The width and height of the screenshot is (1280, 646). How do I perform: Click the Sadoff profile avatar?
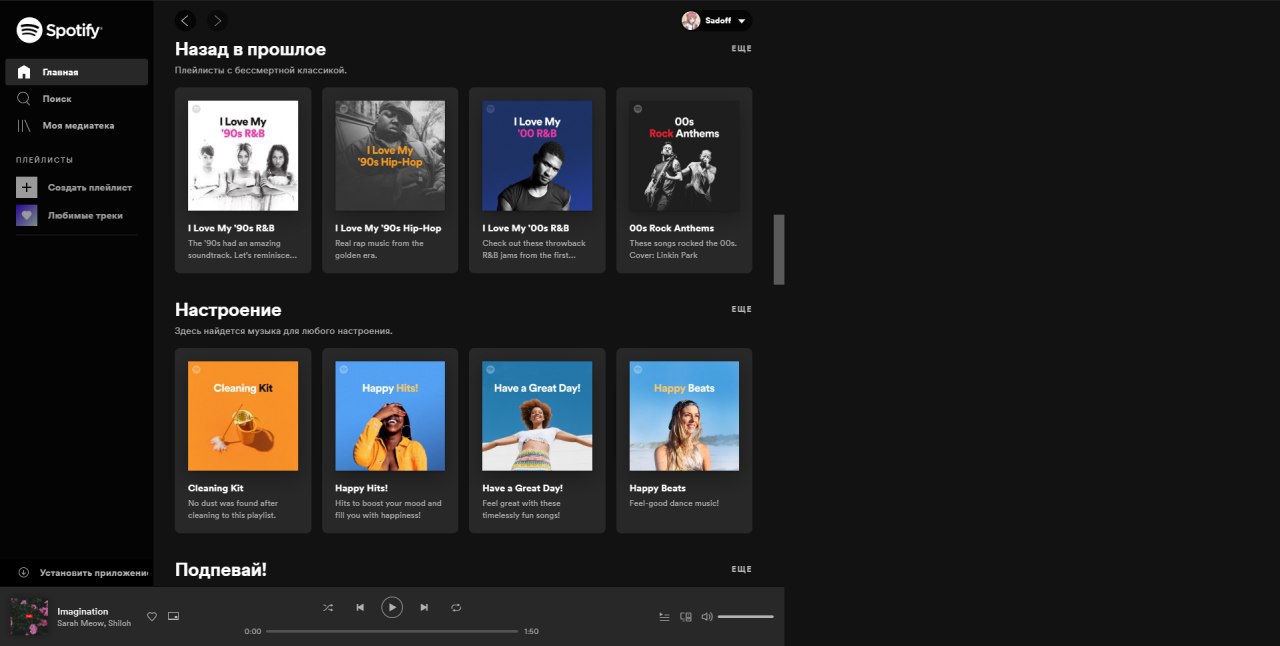coord(691,20)
